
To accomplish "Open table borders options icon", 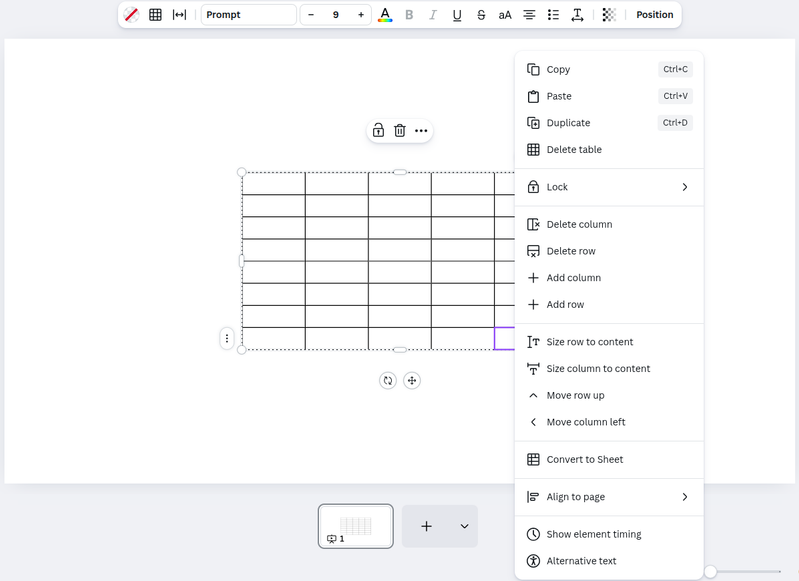I will (155, 15).
